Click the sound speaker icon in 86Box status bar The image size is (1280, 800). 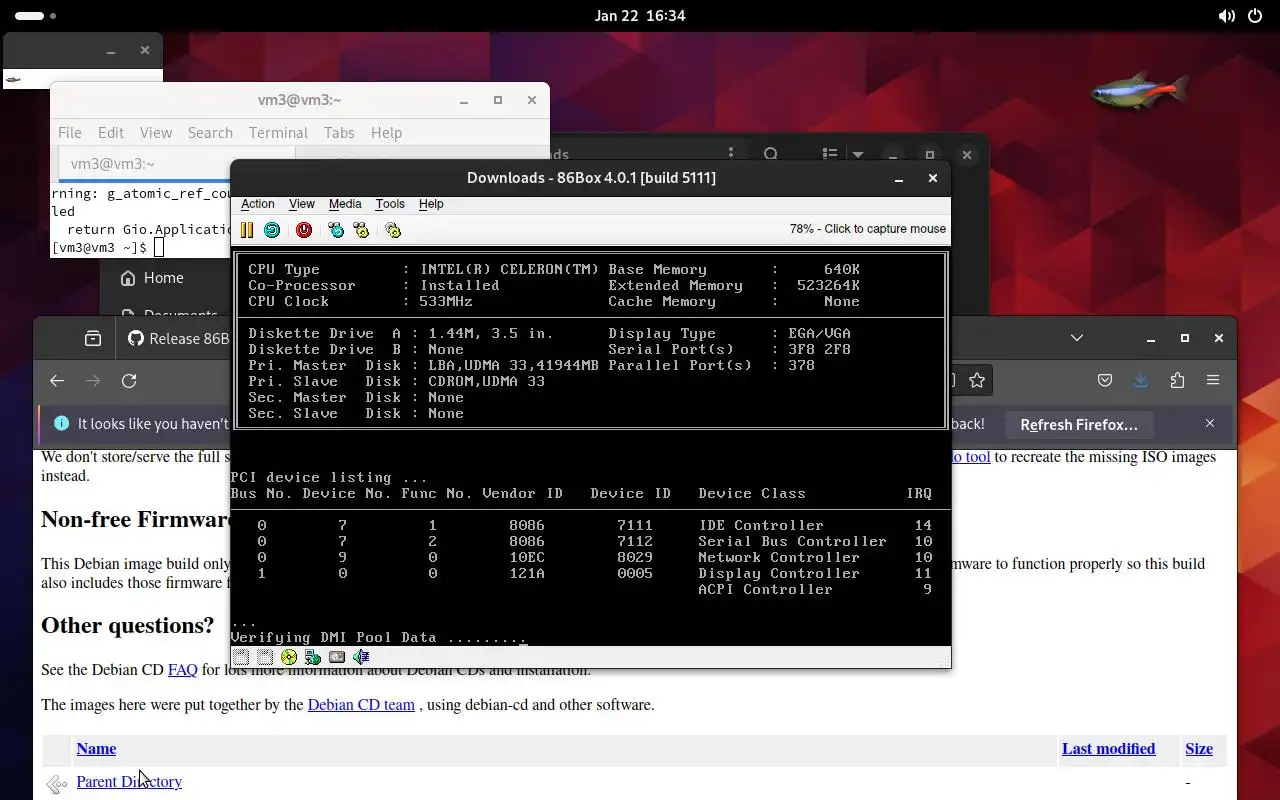pos(361,657)
